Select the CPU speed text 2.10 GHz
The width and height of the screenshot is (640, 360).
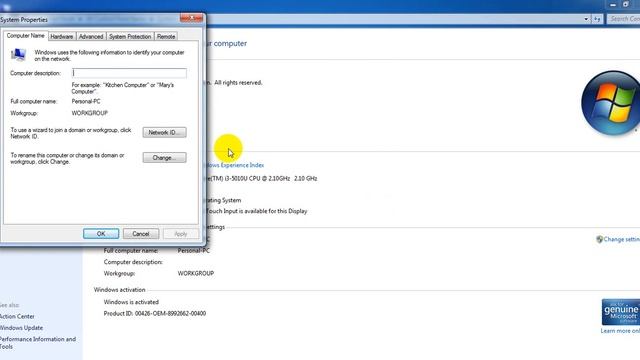coord(305,178)
